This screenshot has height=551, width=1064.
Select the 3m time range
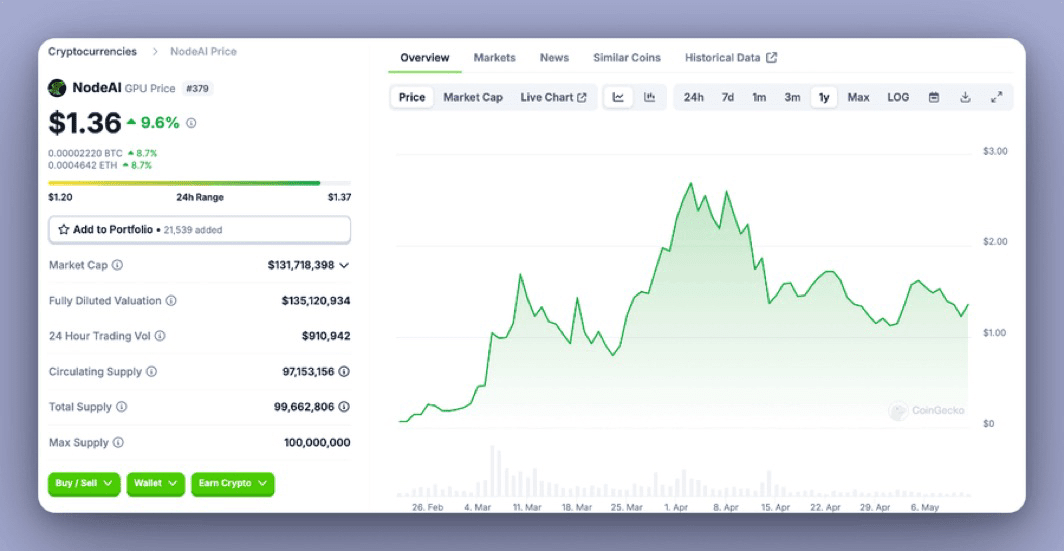tap(793, 97)
